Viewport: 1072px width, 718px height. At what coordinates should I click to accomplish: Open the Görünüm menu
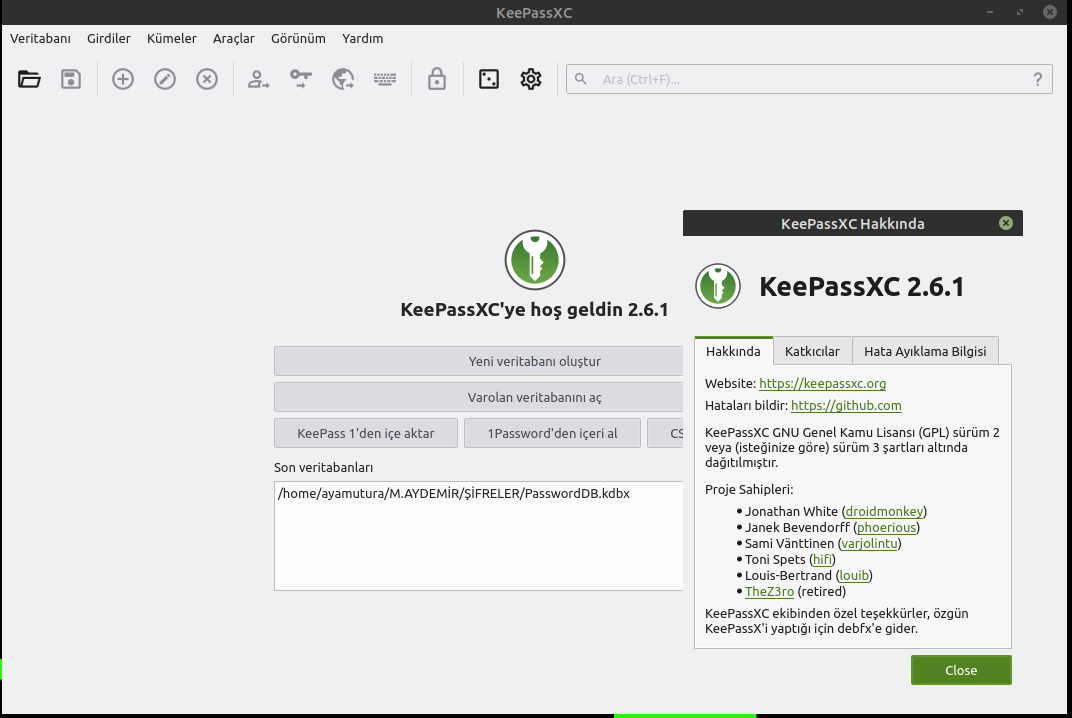298,38
